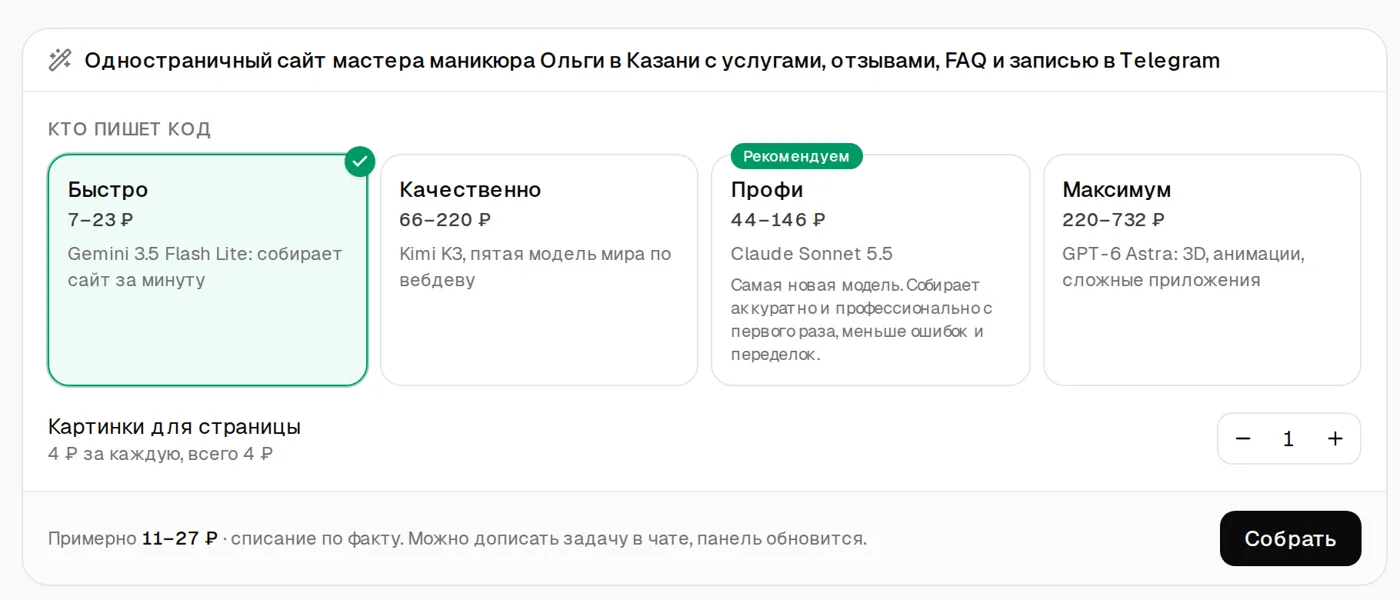This screenshot has height=600, width=1400.
Task: Click the Kimi K3 description text
Action: (535, 267)
